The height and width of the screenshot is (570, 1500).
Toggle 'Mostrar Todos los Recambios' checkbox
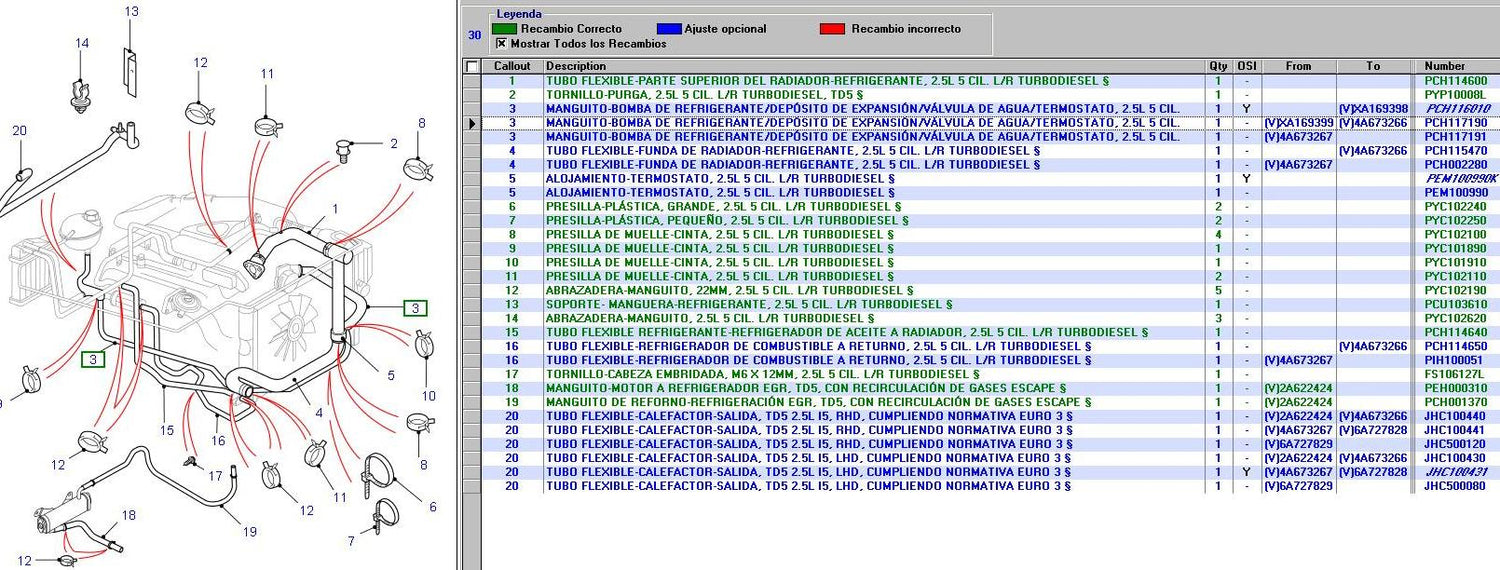(501, 44)
